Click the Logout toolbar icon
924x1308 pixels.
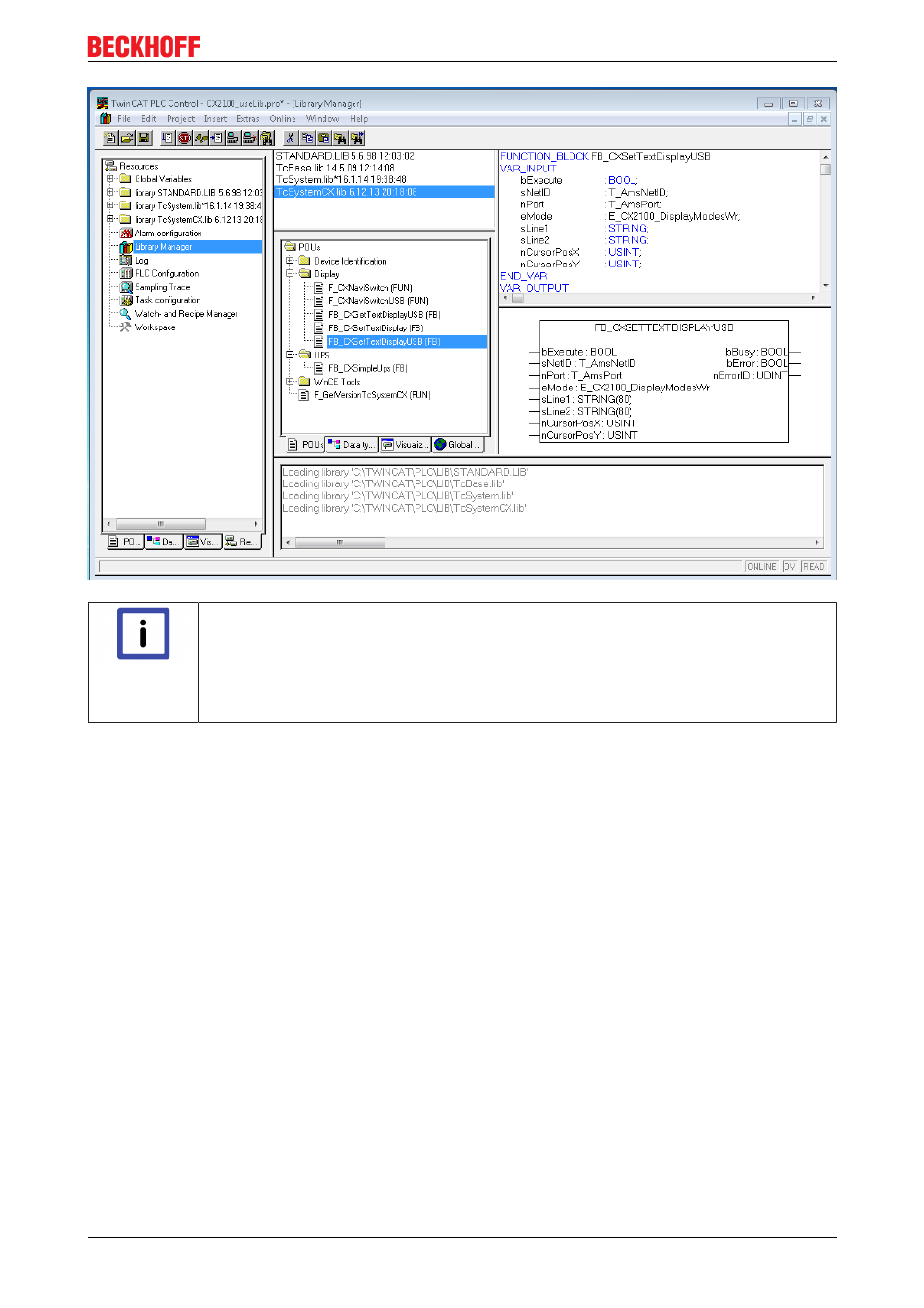point(249,138)
